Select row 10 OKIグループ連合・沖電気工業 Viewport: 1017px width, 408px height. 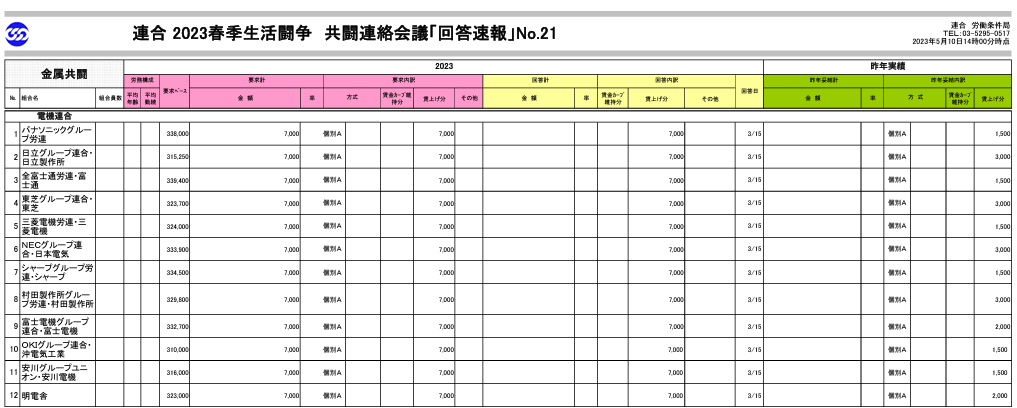pyautogui.click(x=508, y=349)
